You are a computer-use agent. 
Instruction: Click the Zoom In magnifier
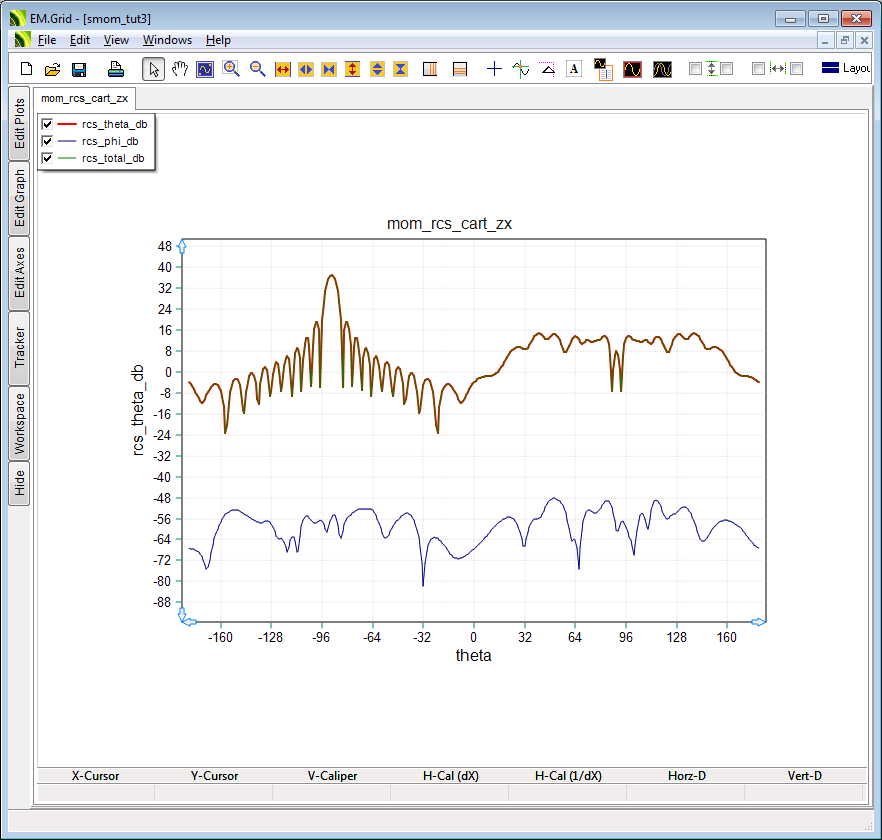(x=231, y=69)
